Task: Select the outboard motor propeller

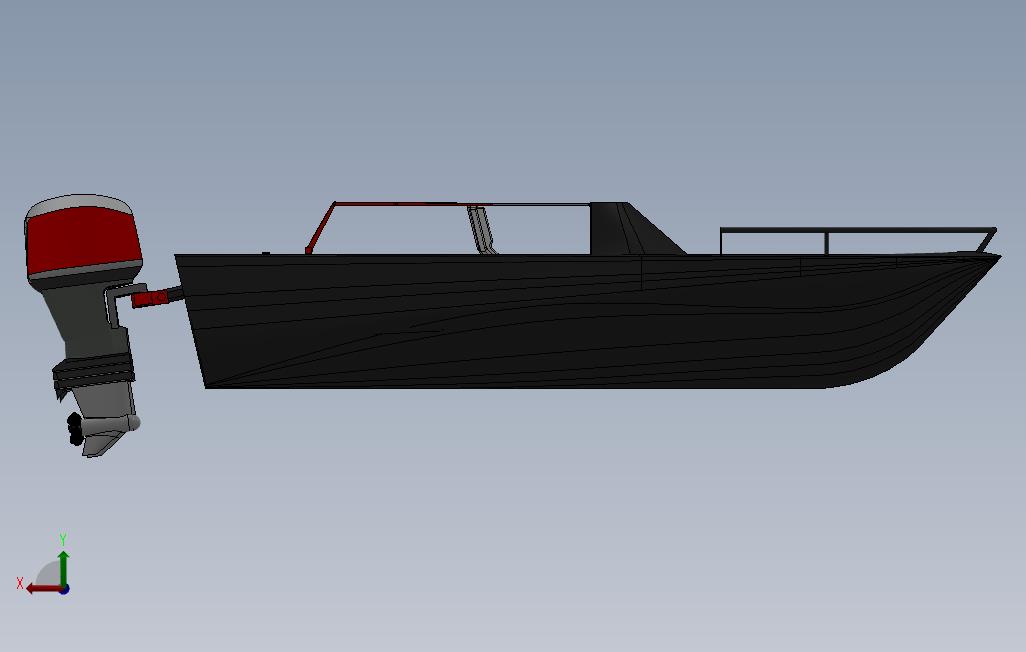Action: tap(75, 429)
